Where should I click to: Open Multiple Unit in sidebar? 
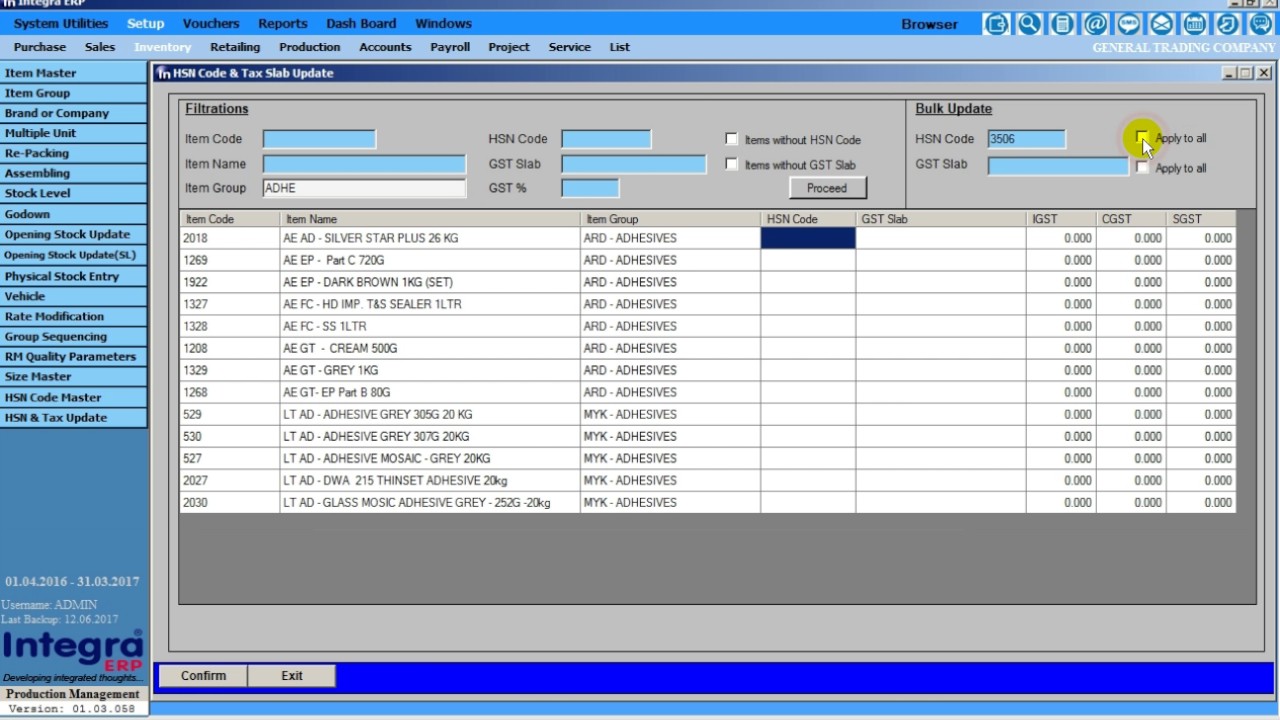click(74, 133)
